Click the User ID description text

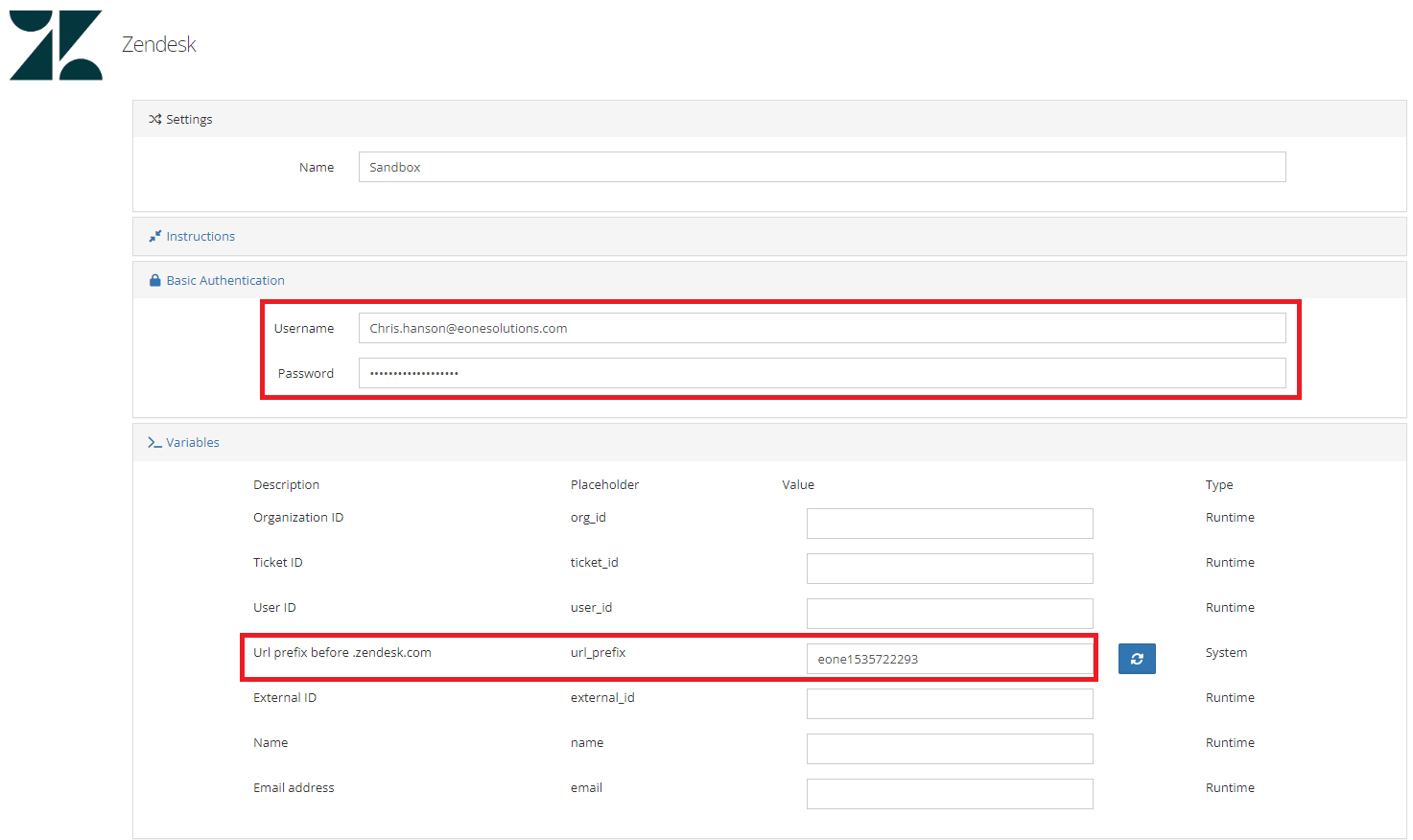[x=274, y=608]
